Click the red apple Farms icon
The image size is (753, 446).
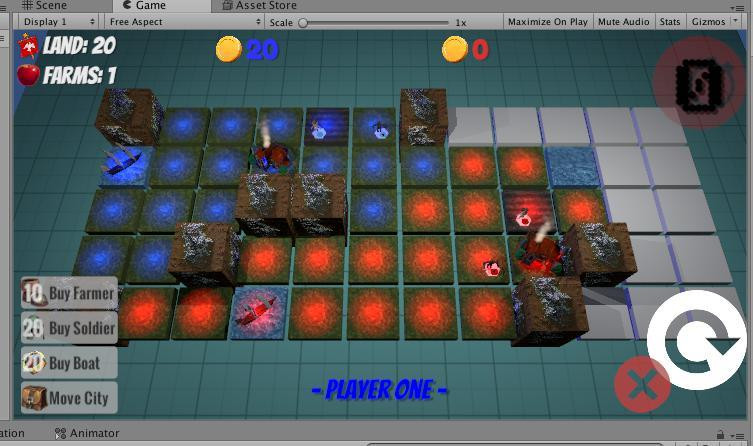[28, 74]
